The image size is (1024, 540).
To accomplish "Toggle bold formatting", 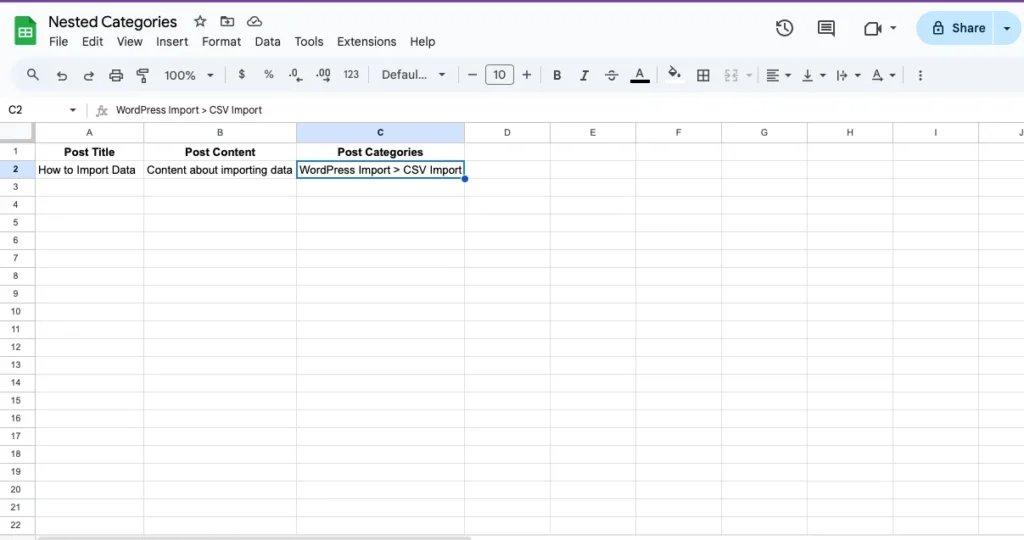I will [x=557, y=75].
